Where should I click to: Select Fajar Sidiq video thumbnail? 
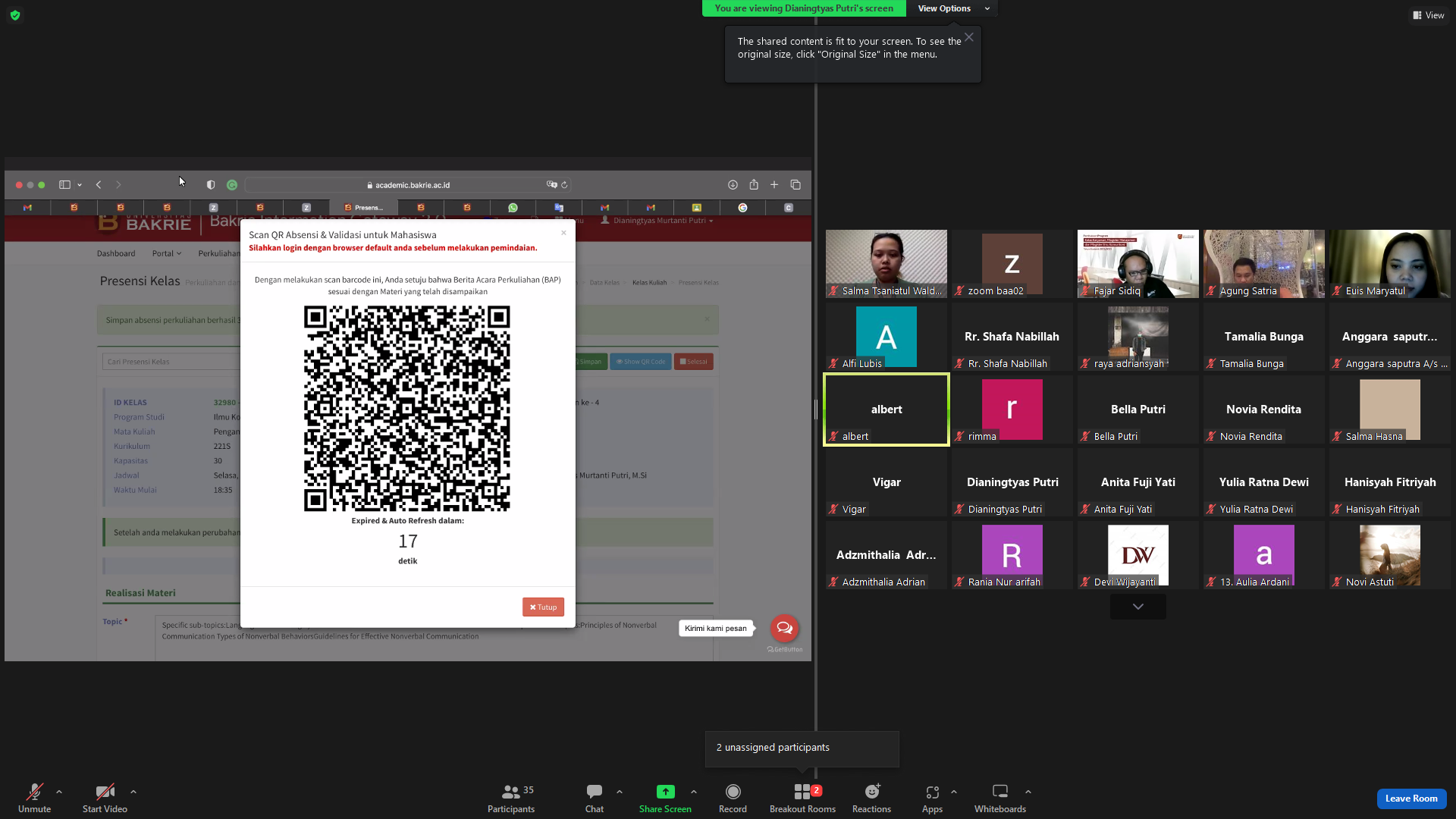(1138, 264)
